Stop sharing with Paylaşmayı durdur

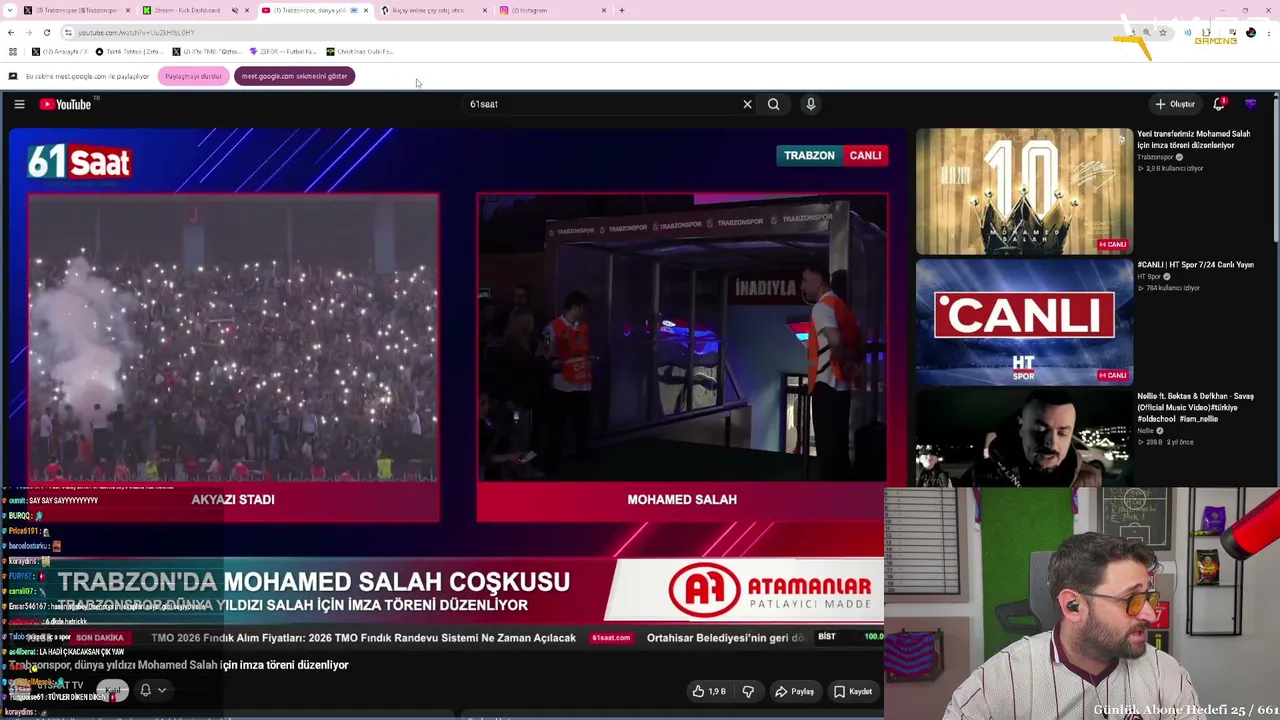[x=193, y=76]
